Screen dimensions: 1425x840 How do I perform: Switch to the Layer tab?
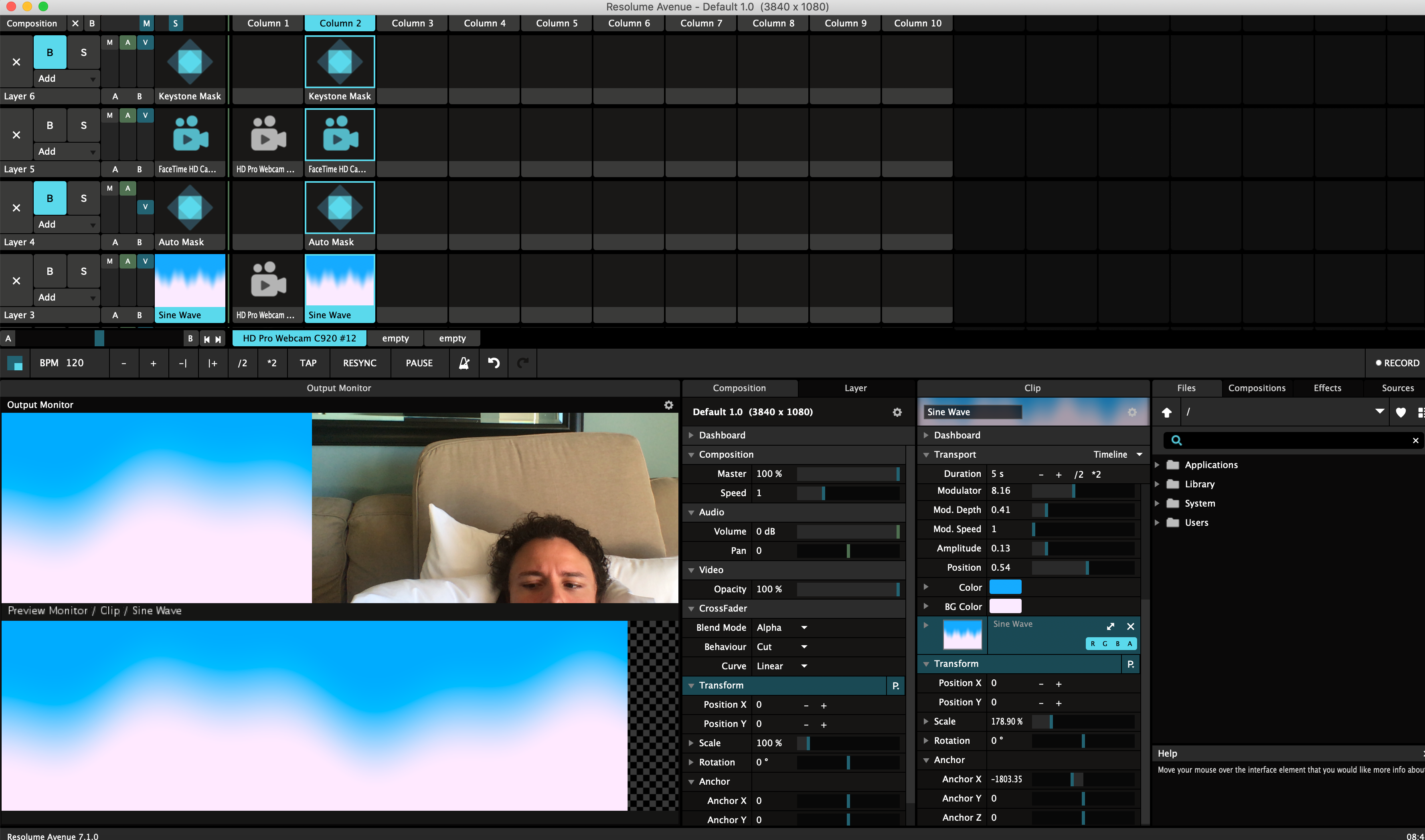point(855,388)
